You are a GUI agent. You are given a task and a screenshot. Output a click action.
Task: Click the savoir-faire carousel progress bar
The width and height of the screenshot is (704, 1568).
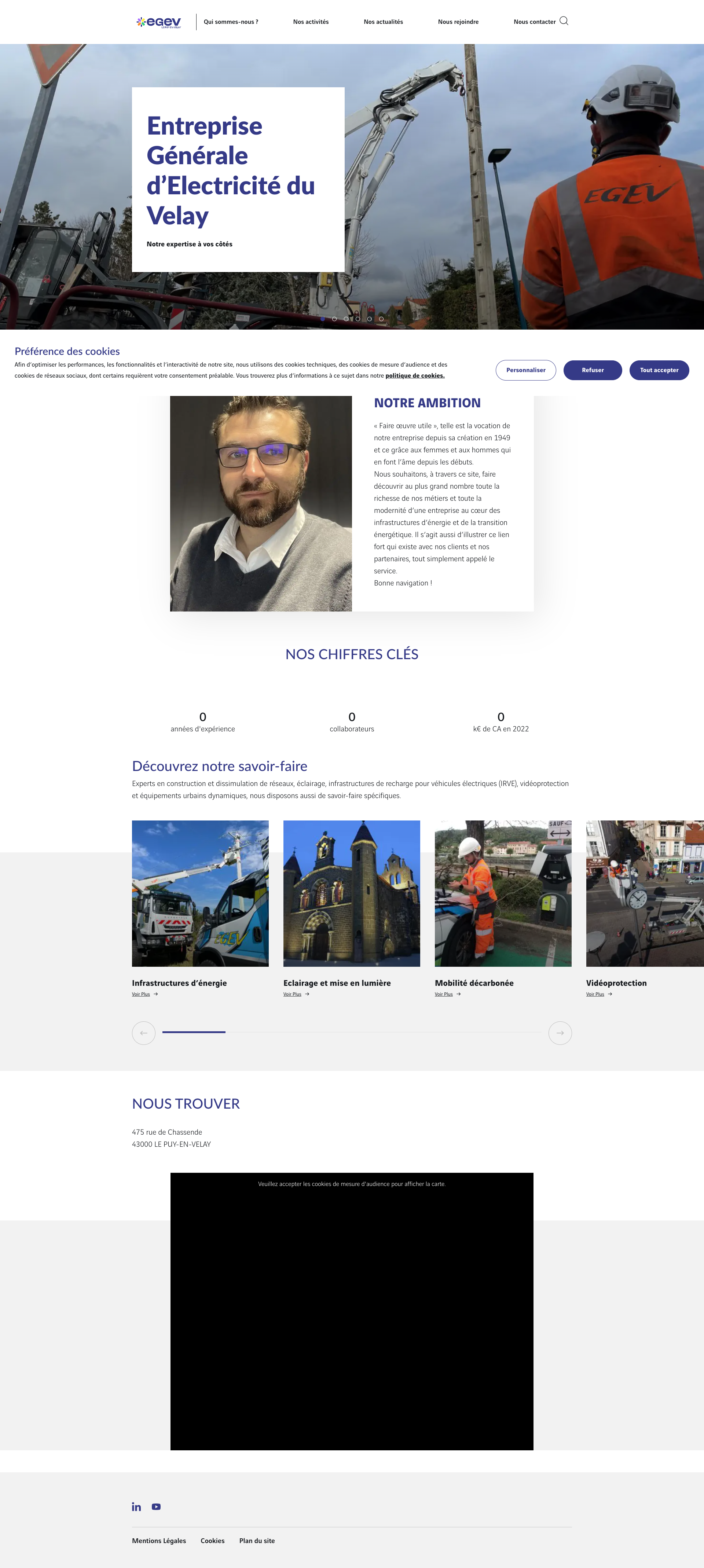pos(351,1032)
